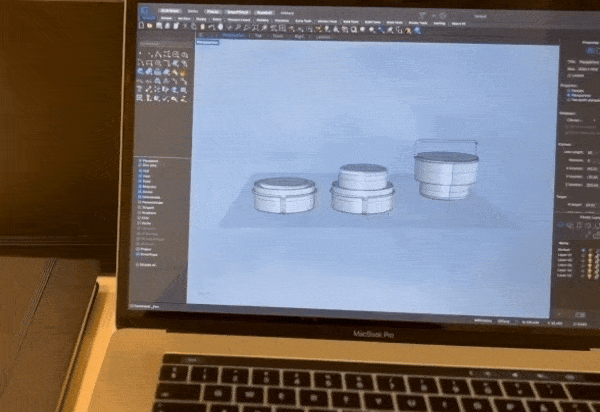
Task: Toggle the Intersection osnap checkbox
Action: click(x=140, y=197)
